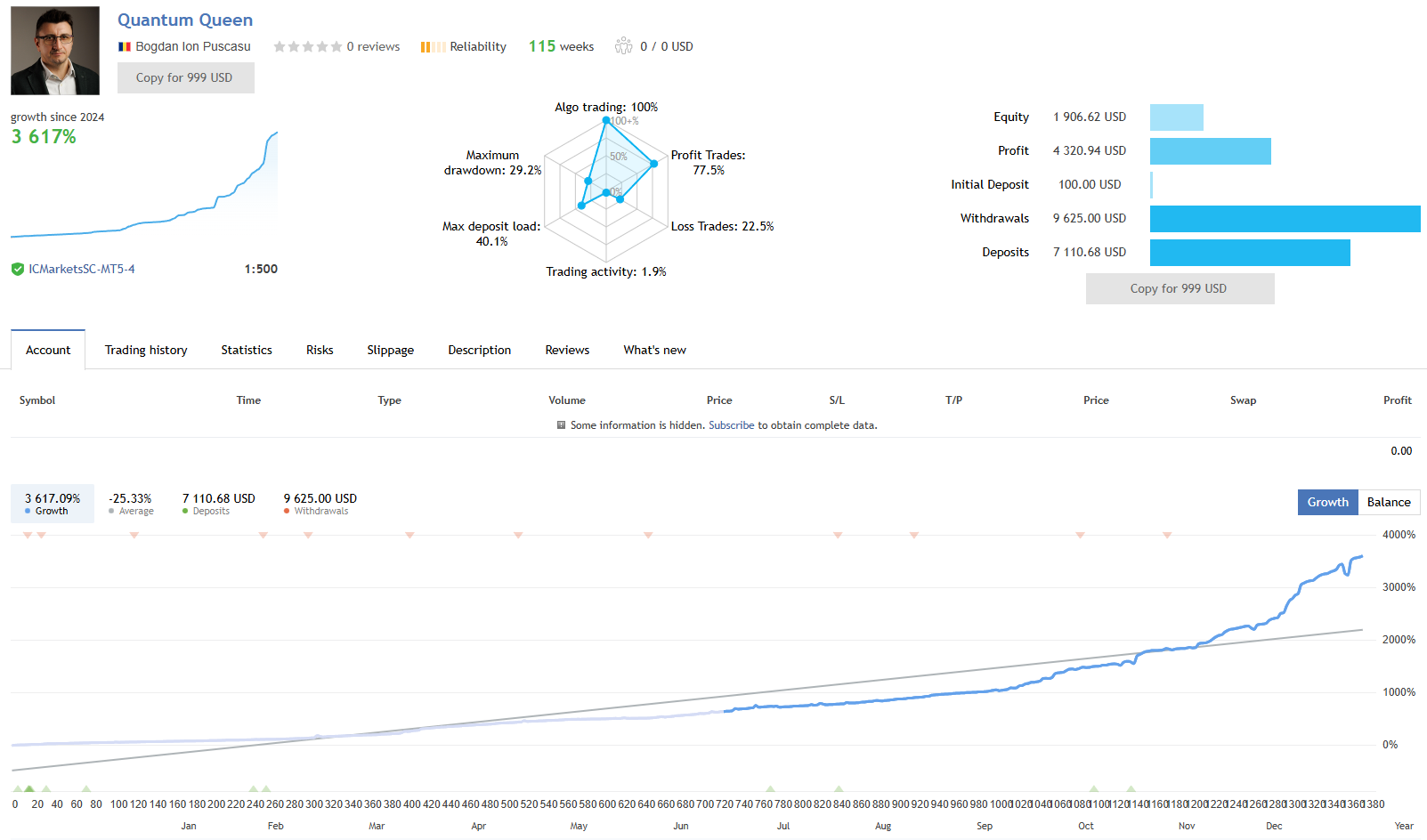Sort by the Symbol column header
Screen dimensions: 1427x840
tap(37, 400)
